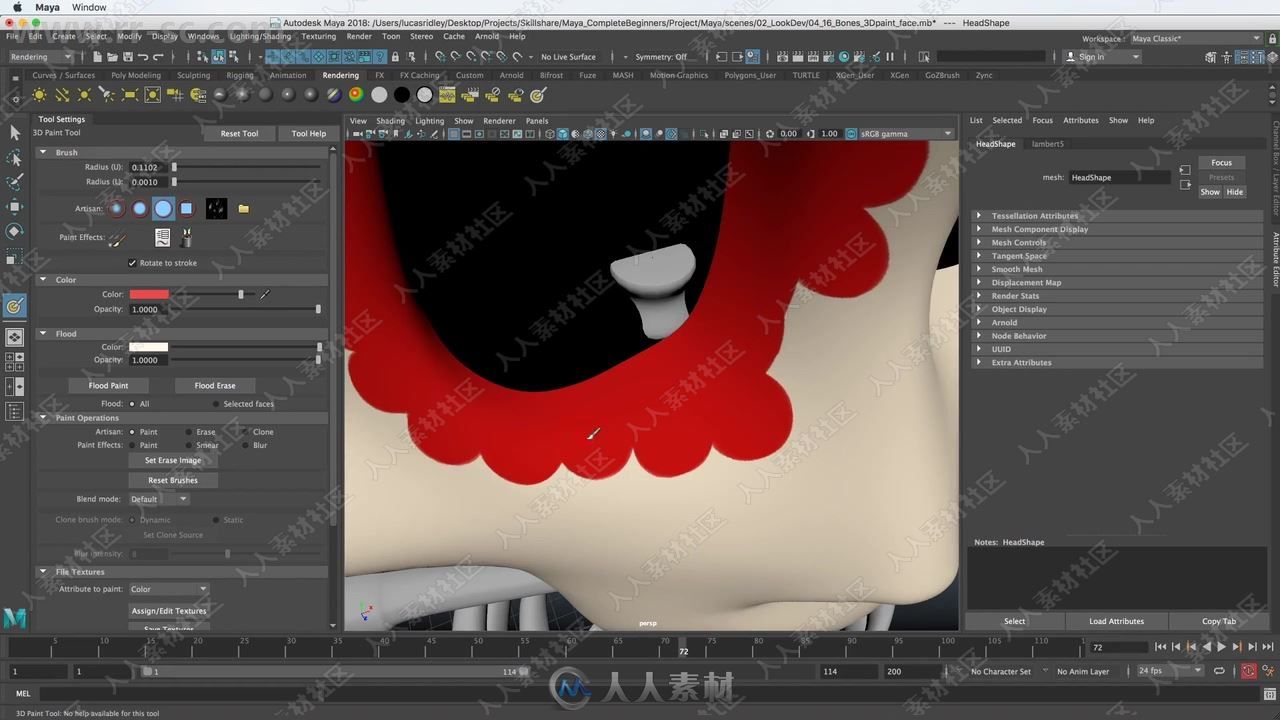Click the cream Flood Color swatch
This screenshot has height=720, width=1280.
(x=149, y=347)
